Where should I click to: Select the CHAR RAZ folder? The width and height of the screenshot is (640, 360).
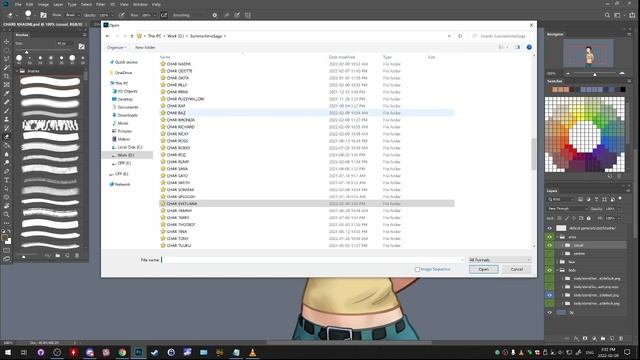pos(307,113)
